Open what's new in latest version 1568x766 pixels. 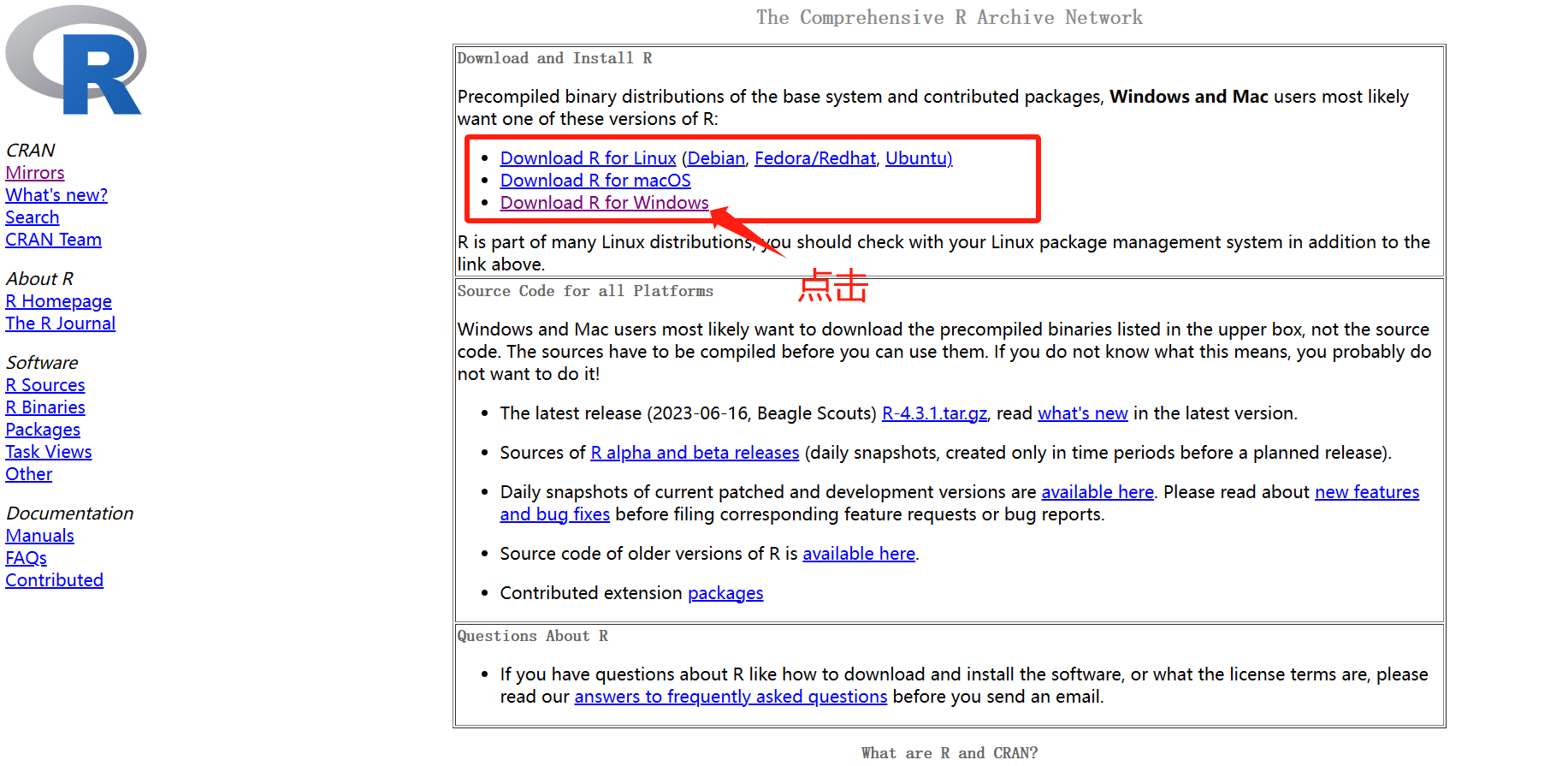pyautogui.click(x=1083, y=413)
